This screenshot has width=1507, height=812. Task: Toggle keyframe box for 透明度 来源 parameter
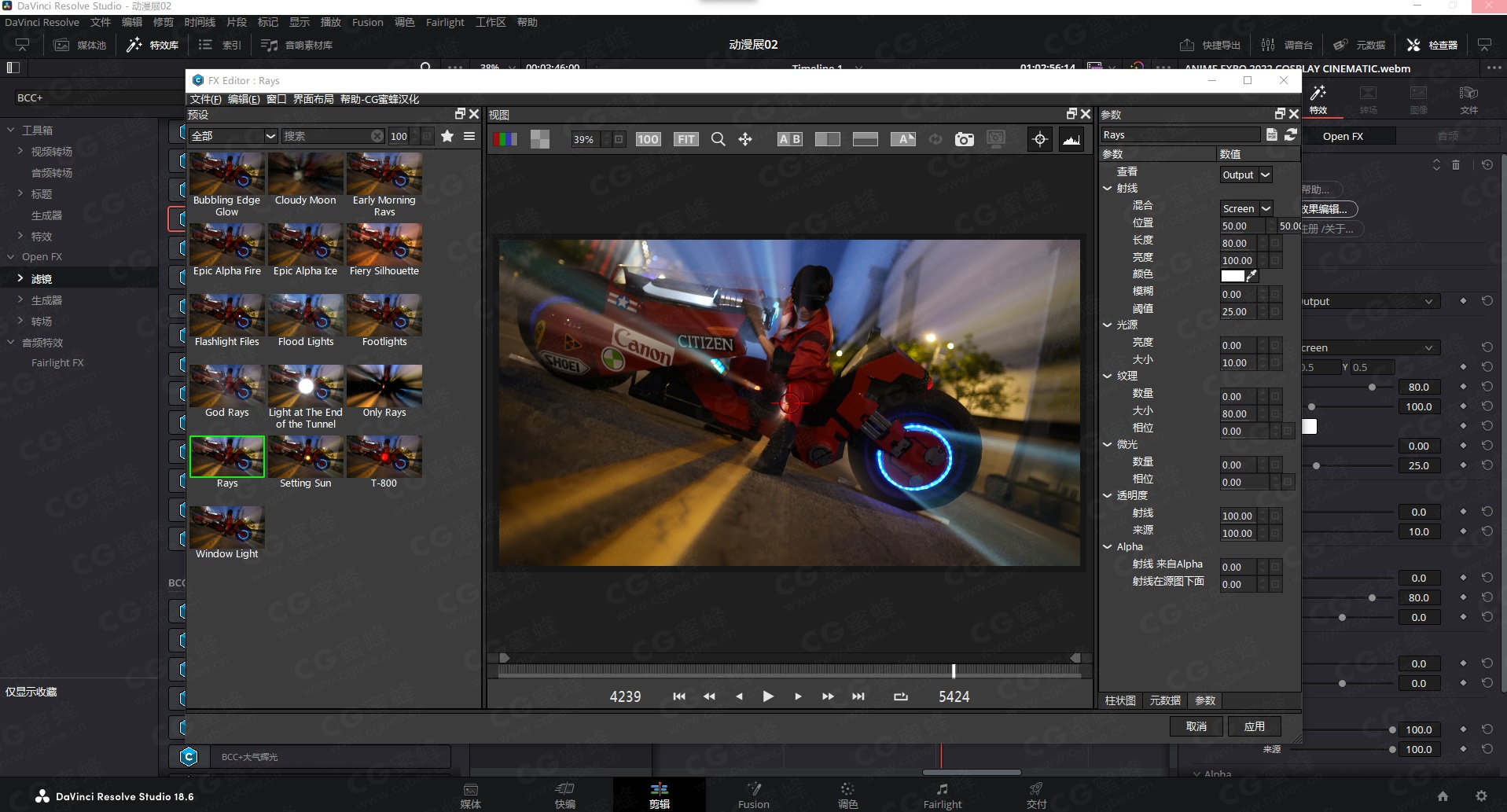[x=1275, y=533]
